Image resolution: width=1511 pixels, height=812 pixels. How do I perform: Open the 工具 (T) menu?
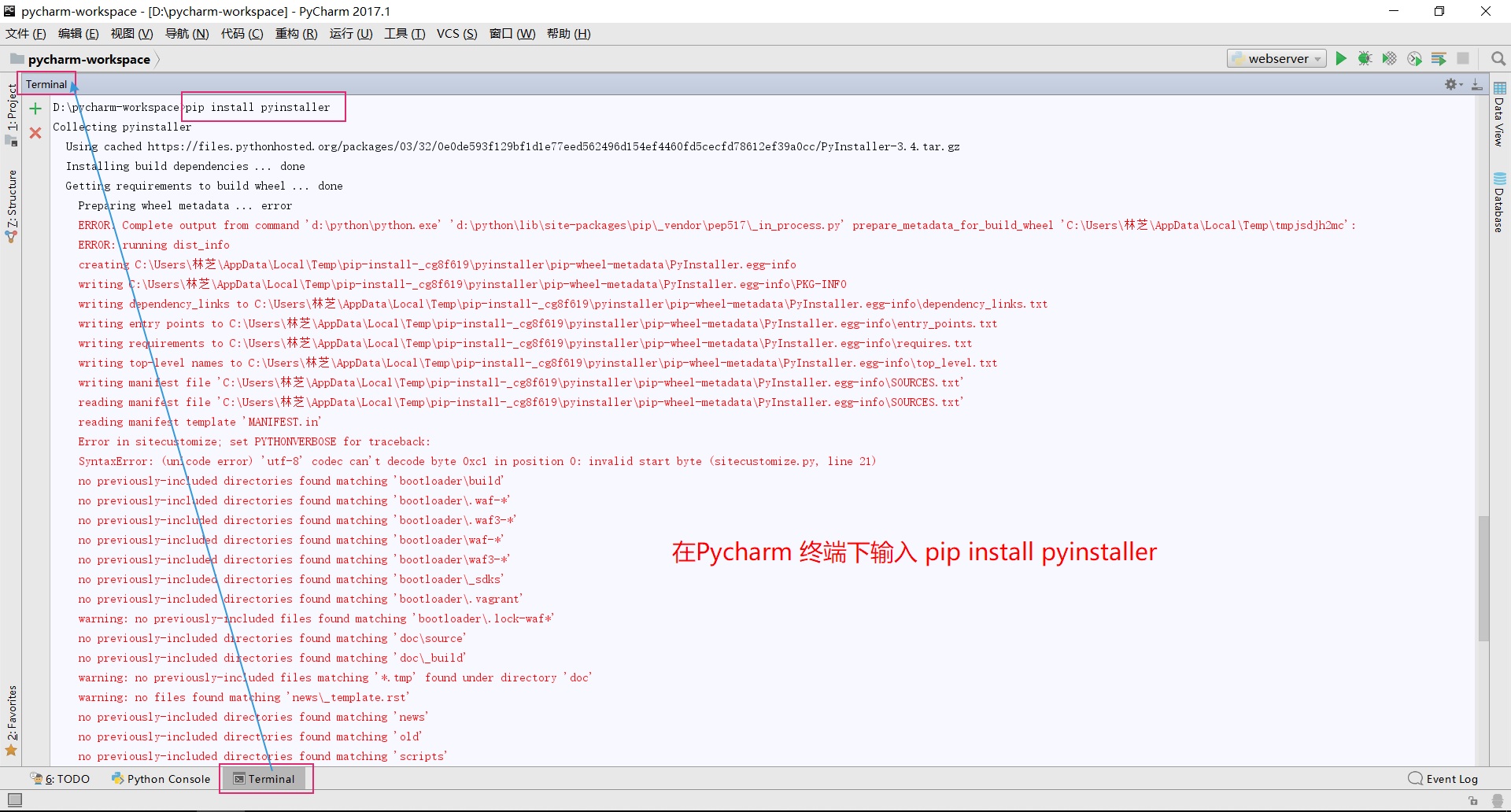[405, 33]
